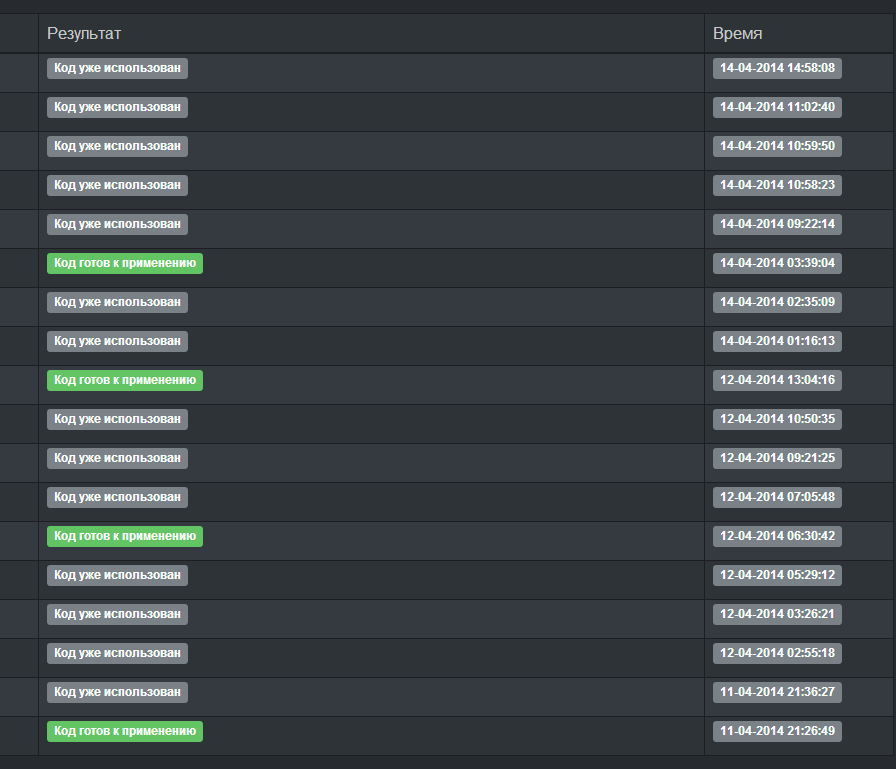
Task: Select timestamp 12-04-2014 06:30:42
Action: coord(777,536)
